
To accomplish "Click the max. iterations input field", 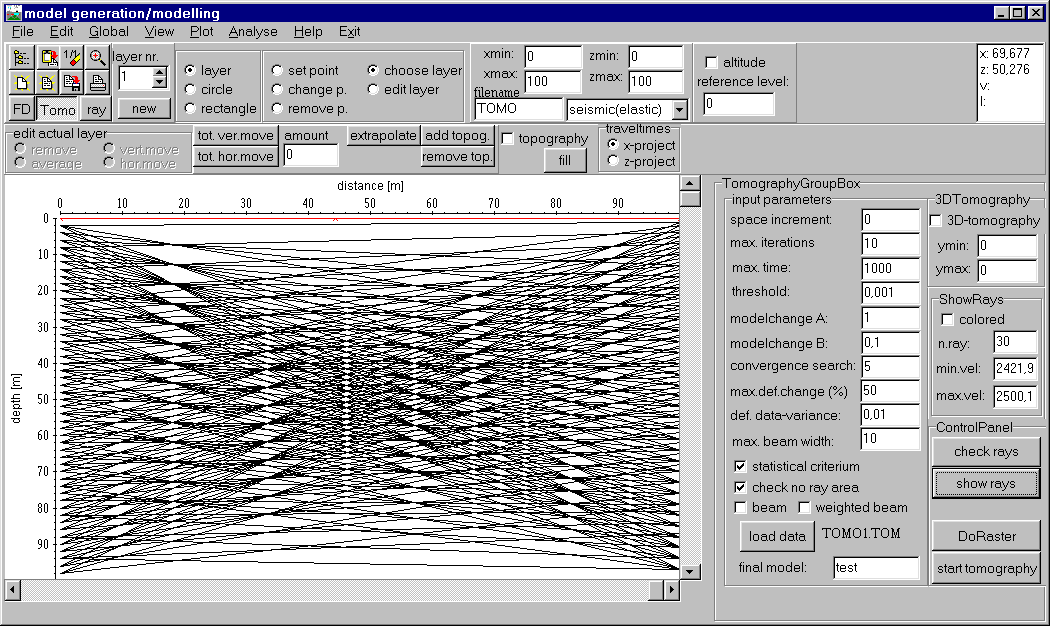I will (890, 243).
